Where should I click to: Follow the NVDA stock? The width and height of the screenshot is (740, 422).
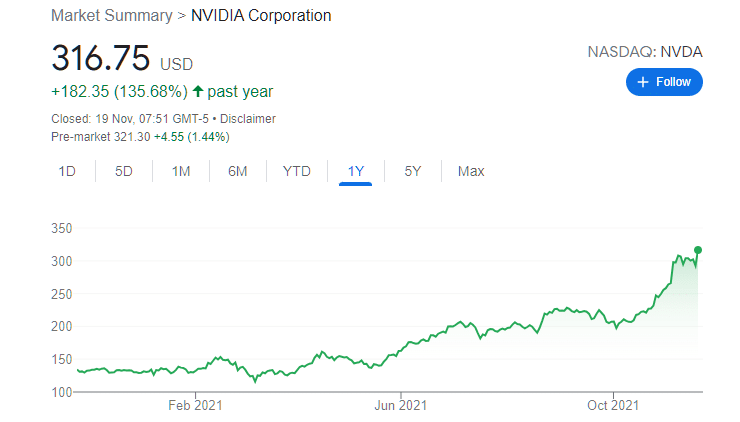click(664, 82)
